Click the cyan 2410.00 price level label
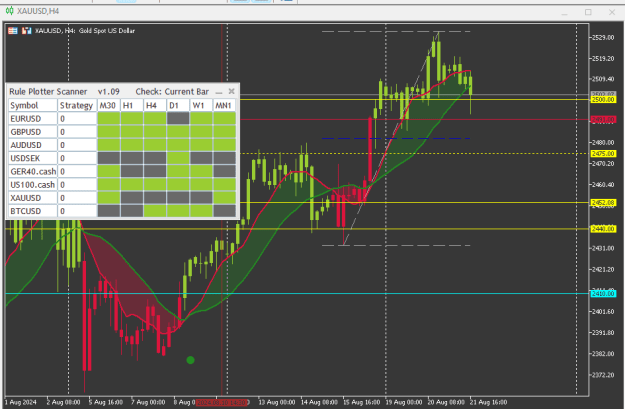This screenshot has height=409, width=625. click(603, 294)
